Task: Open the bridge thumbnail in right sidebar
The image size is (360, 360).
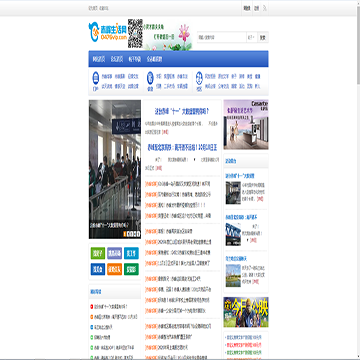Action: (x=233, y=234)
